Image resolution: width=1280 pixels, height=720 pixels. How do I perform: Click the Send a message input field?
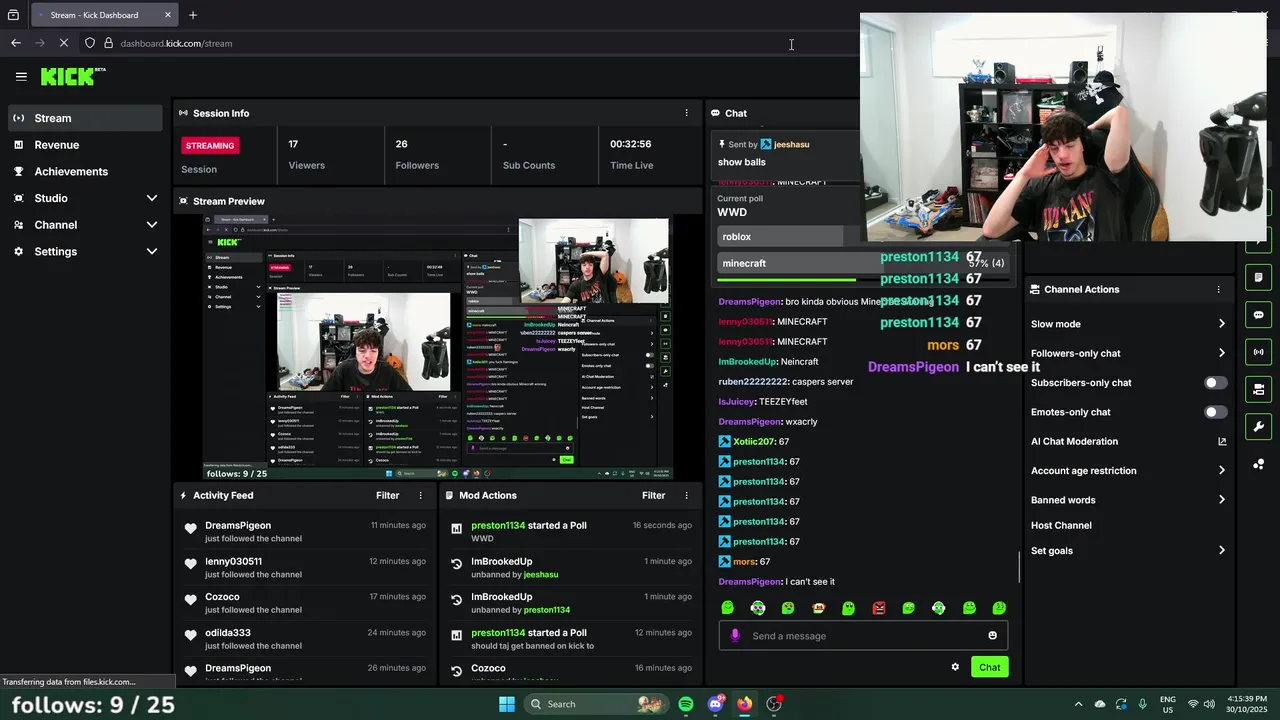click(863, 636)
